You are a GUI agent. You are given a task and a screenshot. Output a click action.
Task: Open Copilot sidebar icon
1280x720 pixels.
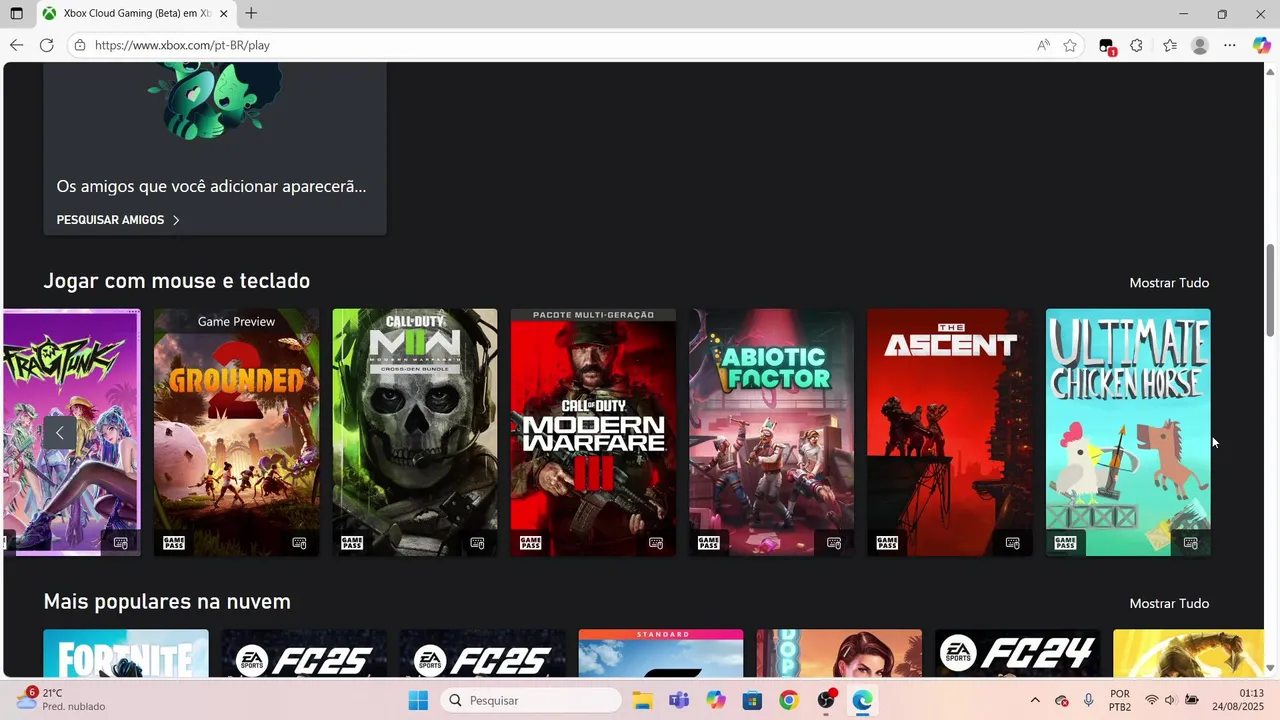(x=1262, y=45)
